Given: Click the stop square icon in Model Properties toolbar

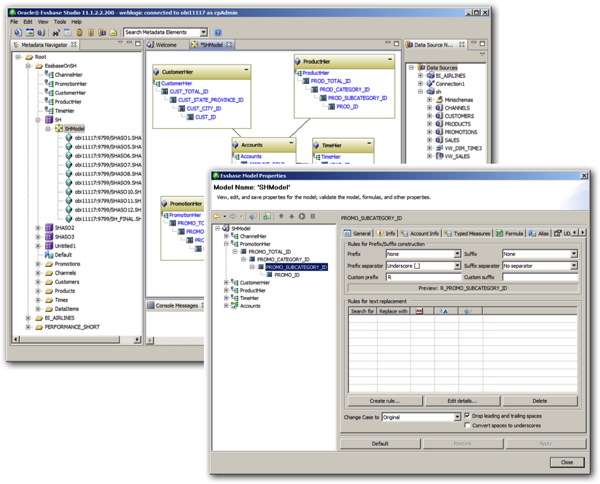Looking at the screenshot, I should tap(313, 217).
